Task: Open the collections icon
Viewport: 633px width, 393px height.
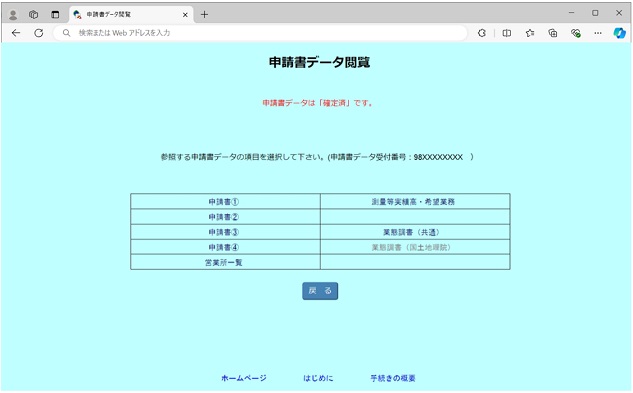Action: 553,33
